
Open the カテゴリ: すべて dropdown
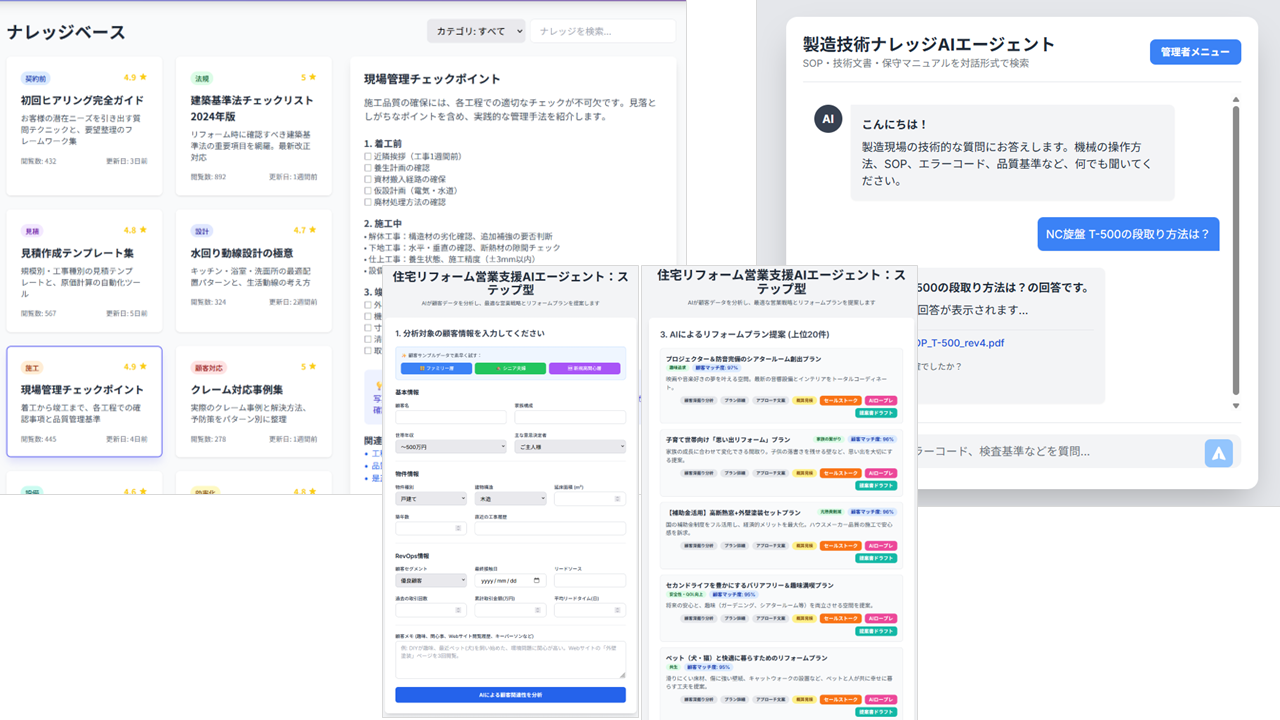(477, 31)
